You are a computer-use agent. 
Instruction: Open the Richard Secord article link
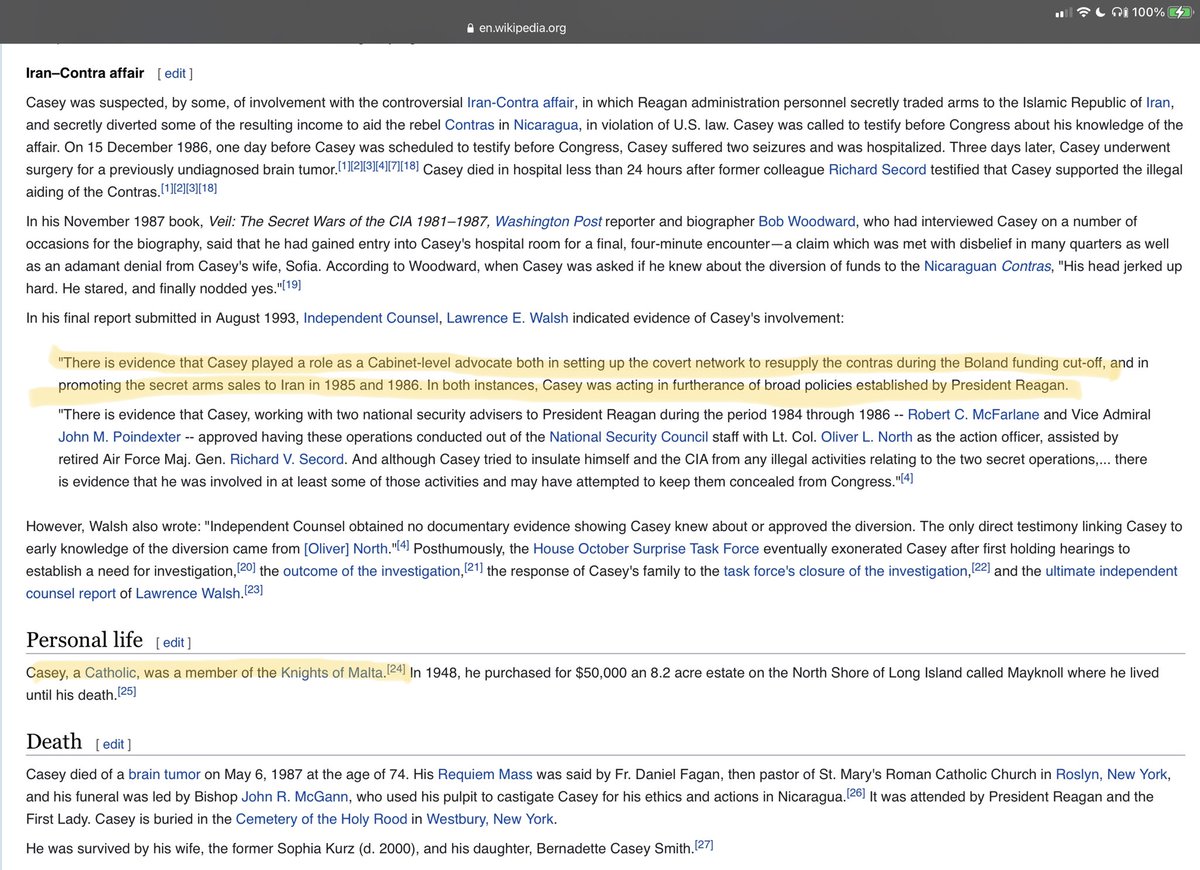pyautogui.click(x=877, y=169)
